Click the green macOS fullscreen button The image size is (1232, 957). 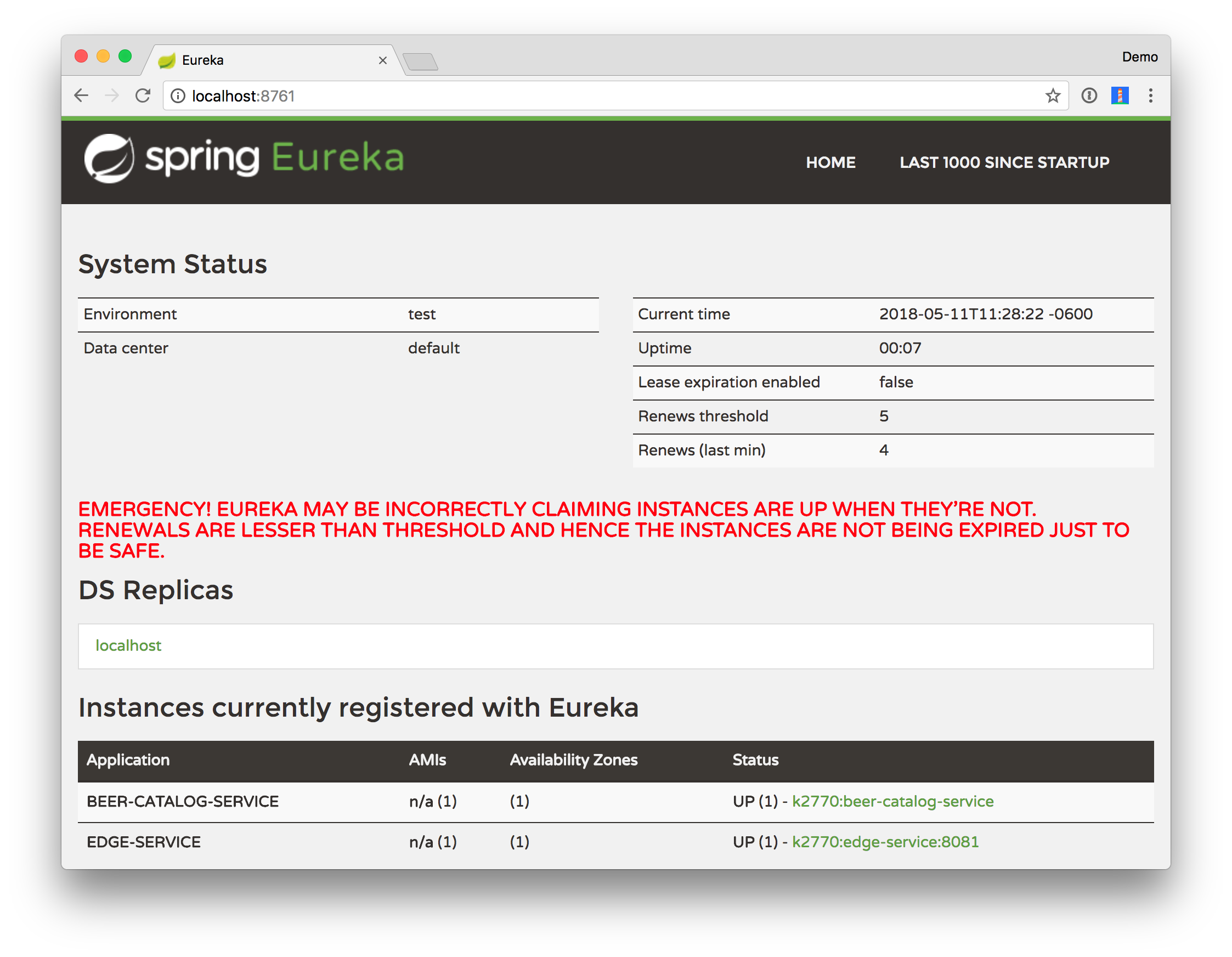pyautogui.click(x=125, y=57)
